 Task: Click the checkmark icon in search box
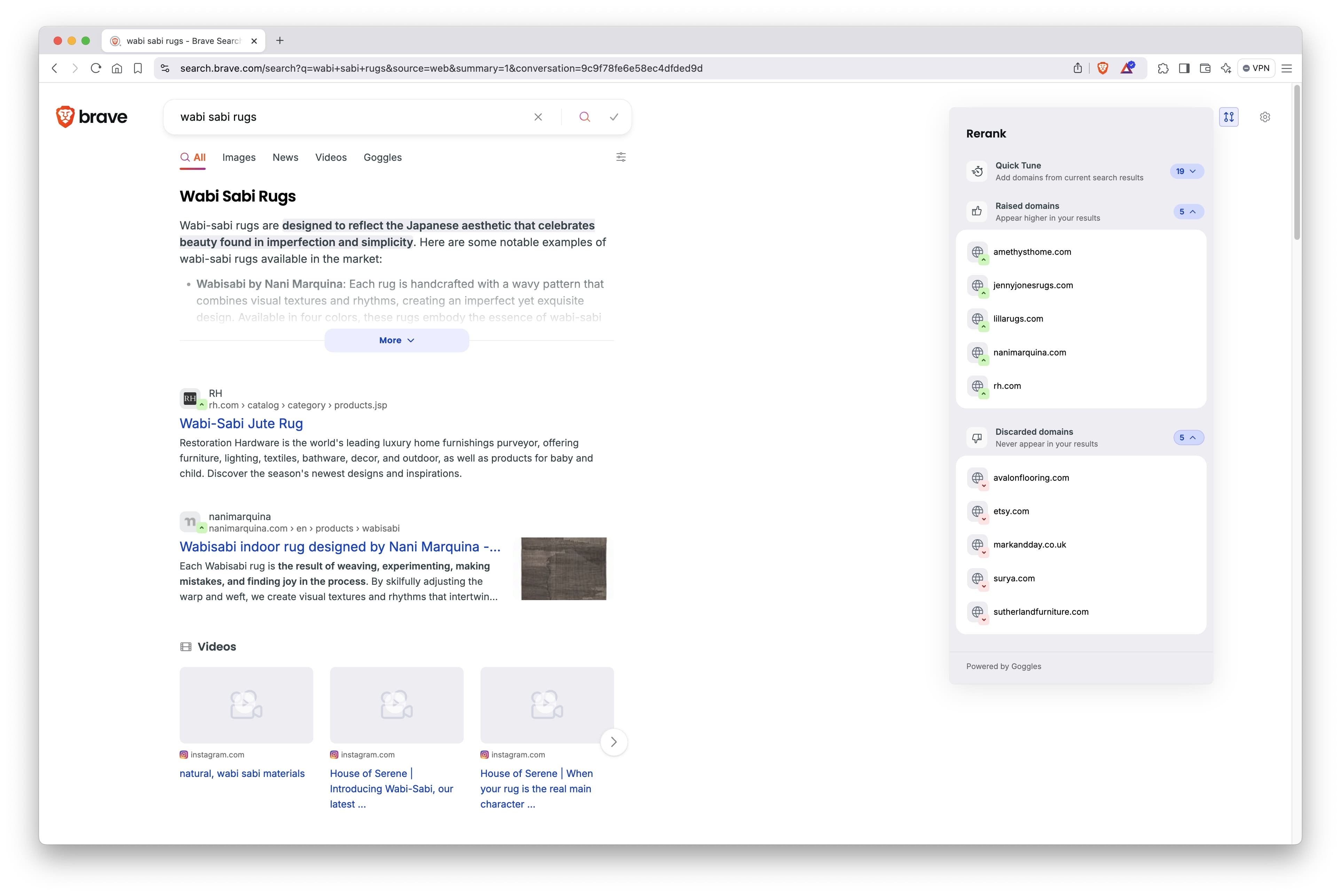click(614, 117)
